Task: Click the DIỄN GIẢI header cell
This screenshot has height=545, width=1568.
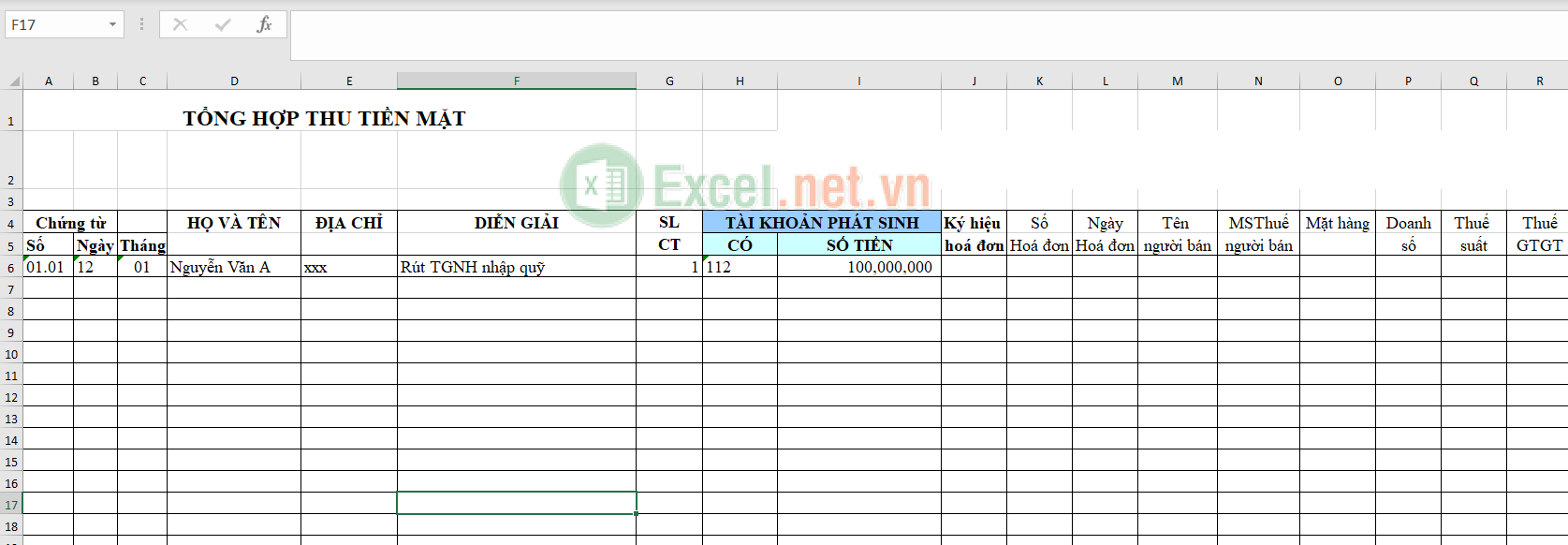Action: (x=516, y=223)
